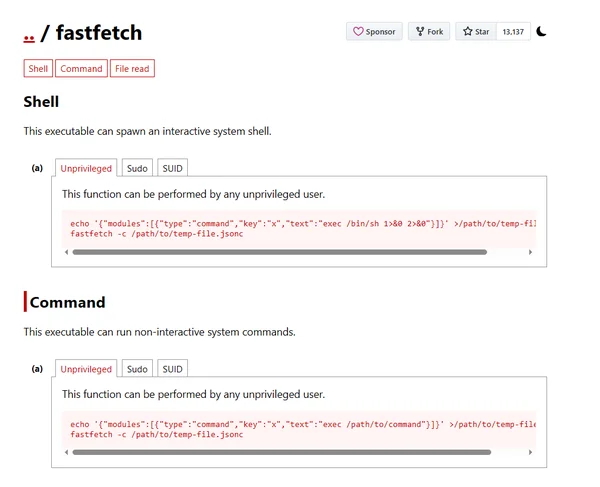Click the Command section heading
Viewport: 600px width, 487px height.
point(67,302)
